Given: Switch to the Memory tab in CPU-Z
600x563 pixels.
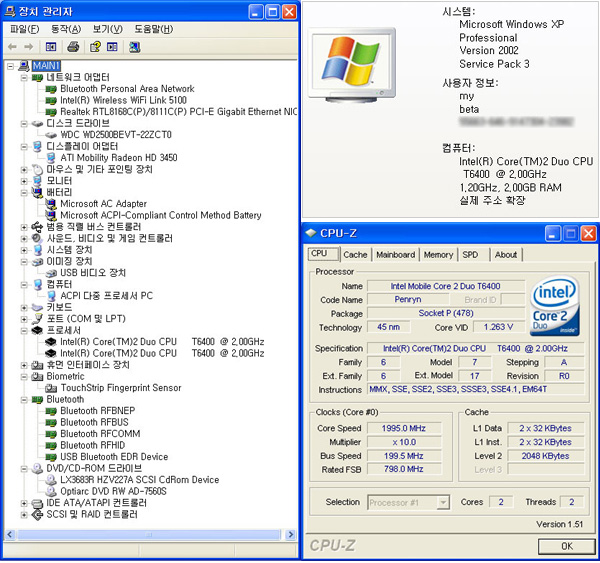Looking at the screenshot, I should coord(439,255).
